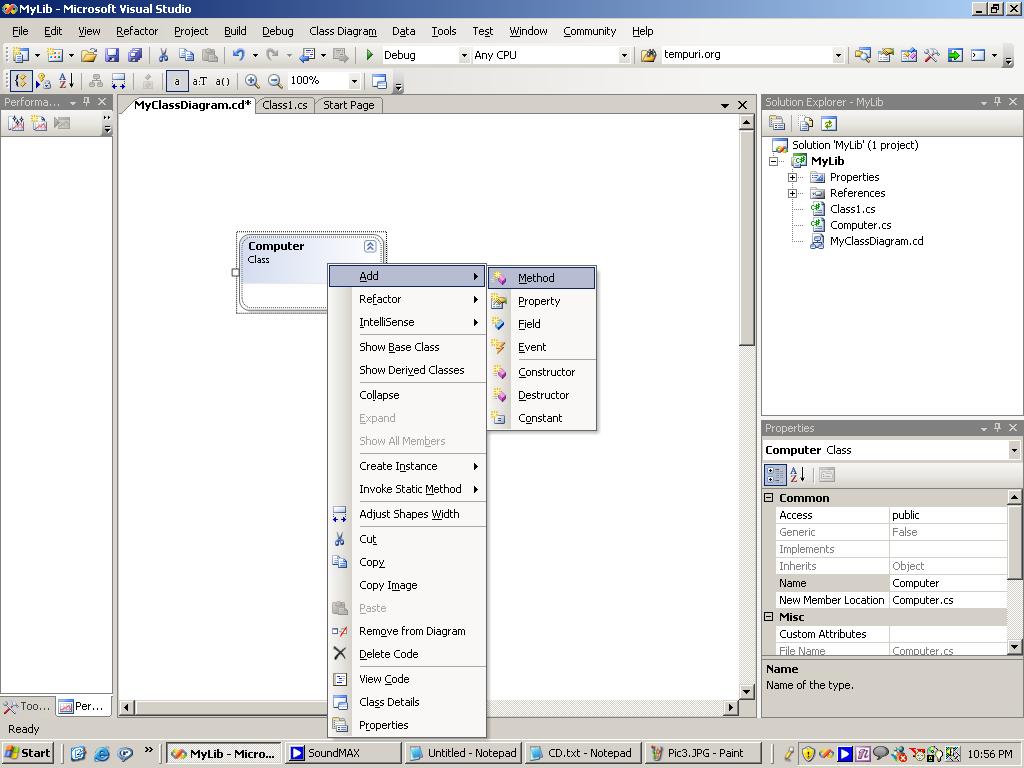Click the Alphabetical sort icon in Properties panel
The image size is (1024, 768).
click(797, 475)
